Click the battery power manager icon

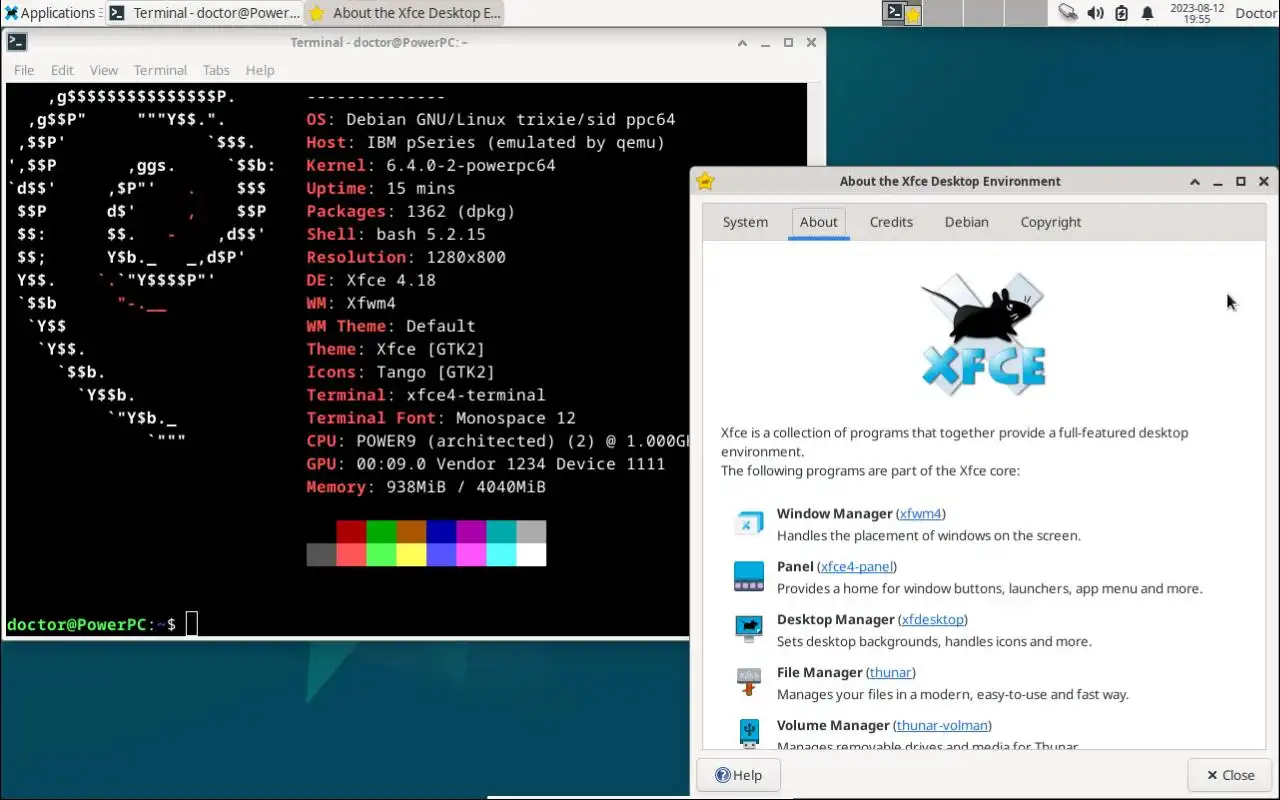(x=1121, y=13)
